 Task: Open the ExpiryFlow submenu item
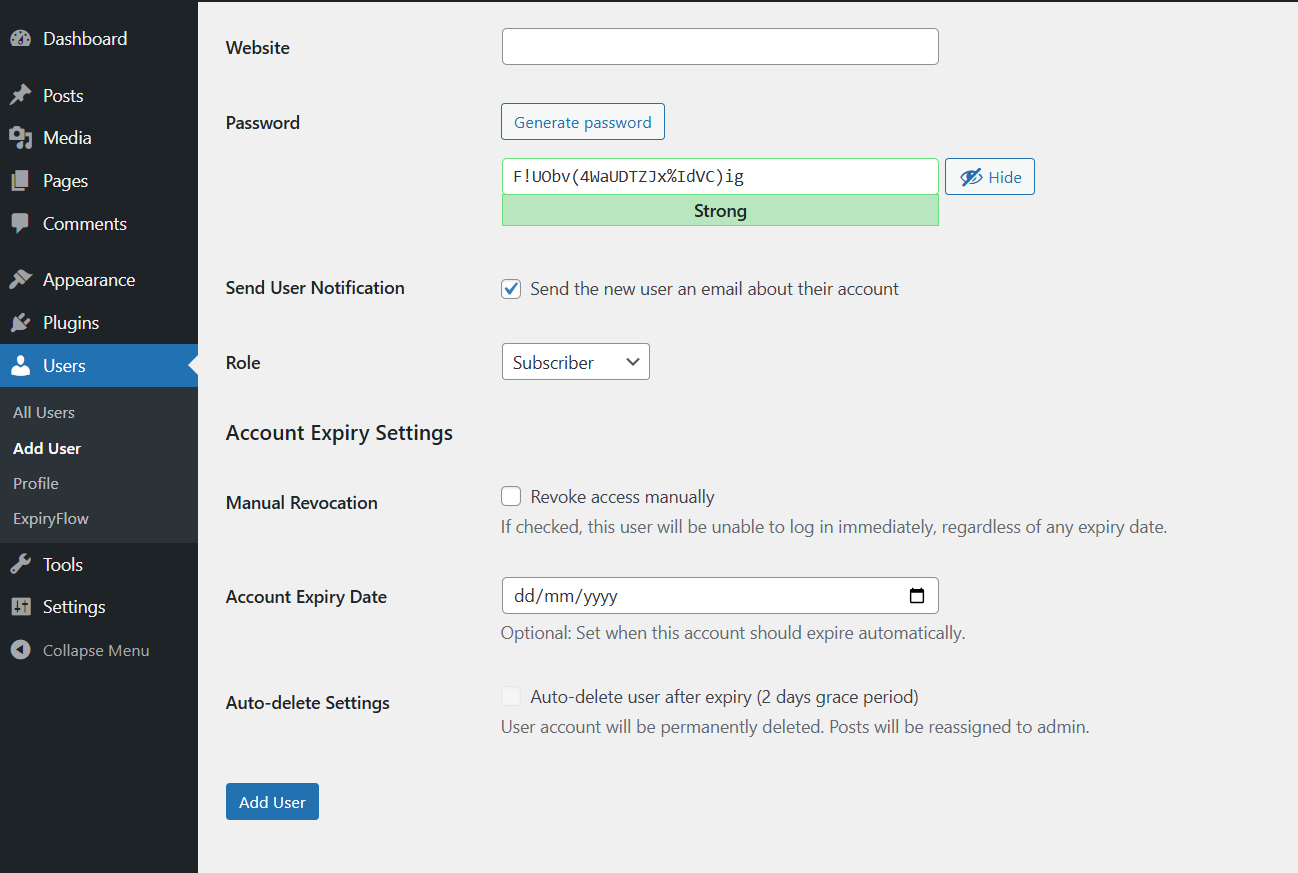click(x=51, y=518)
